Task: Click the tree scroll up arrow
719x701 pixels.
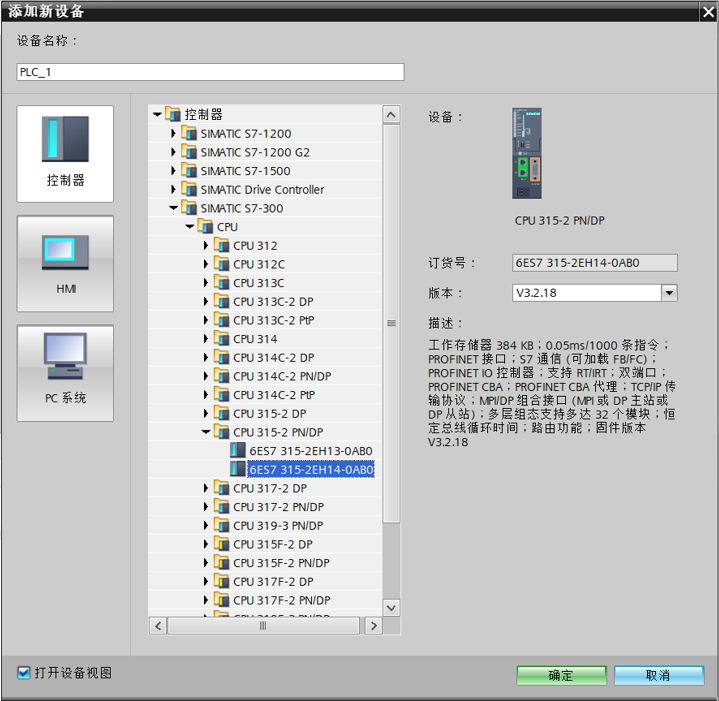Action: 391,114
